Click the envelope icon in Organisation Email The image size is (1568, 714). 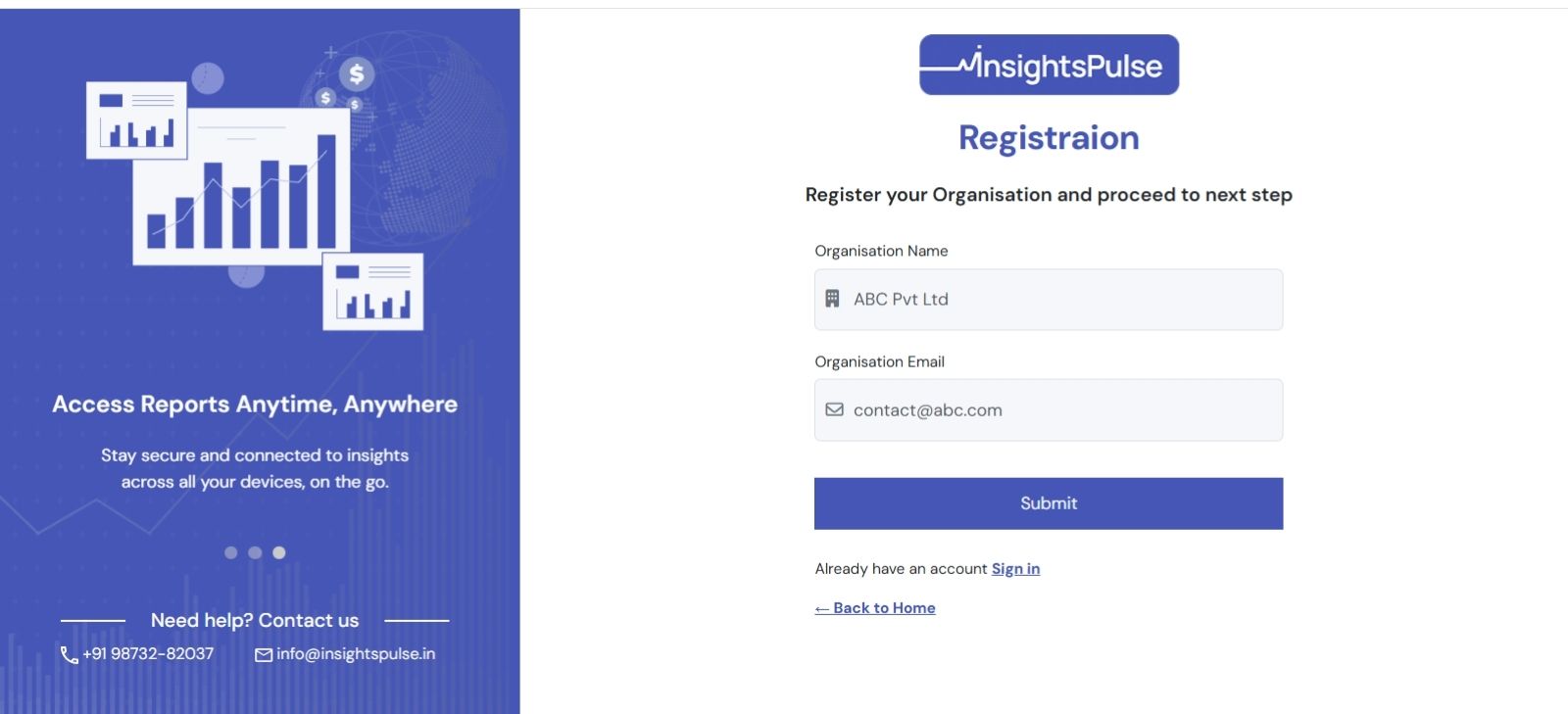834,409
